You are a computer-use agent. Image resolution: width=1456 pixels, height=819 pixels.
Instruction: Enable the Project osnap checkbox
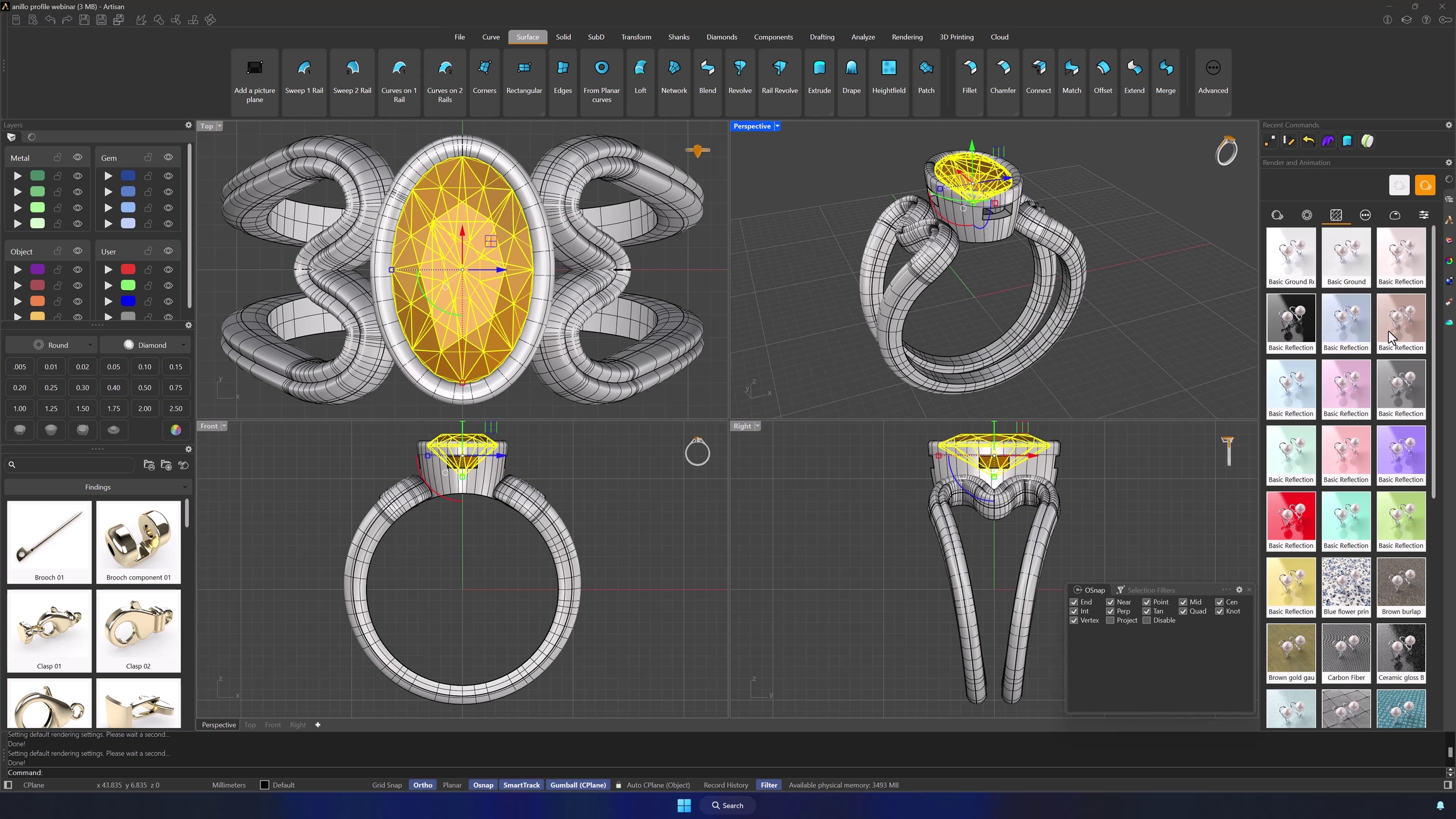(1110, 621)
